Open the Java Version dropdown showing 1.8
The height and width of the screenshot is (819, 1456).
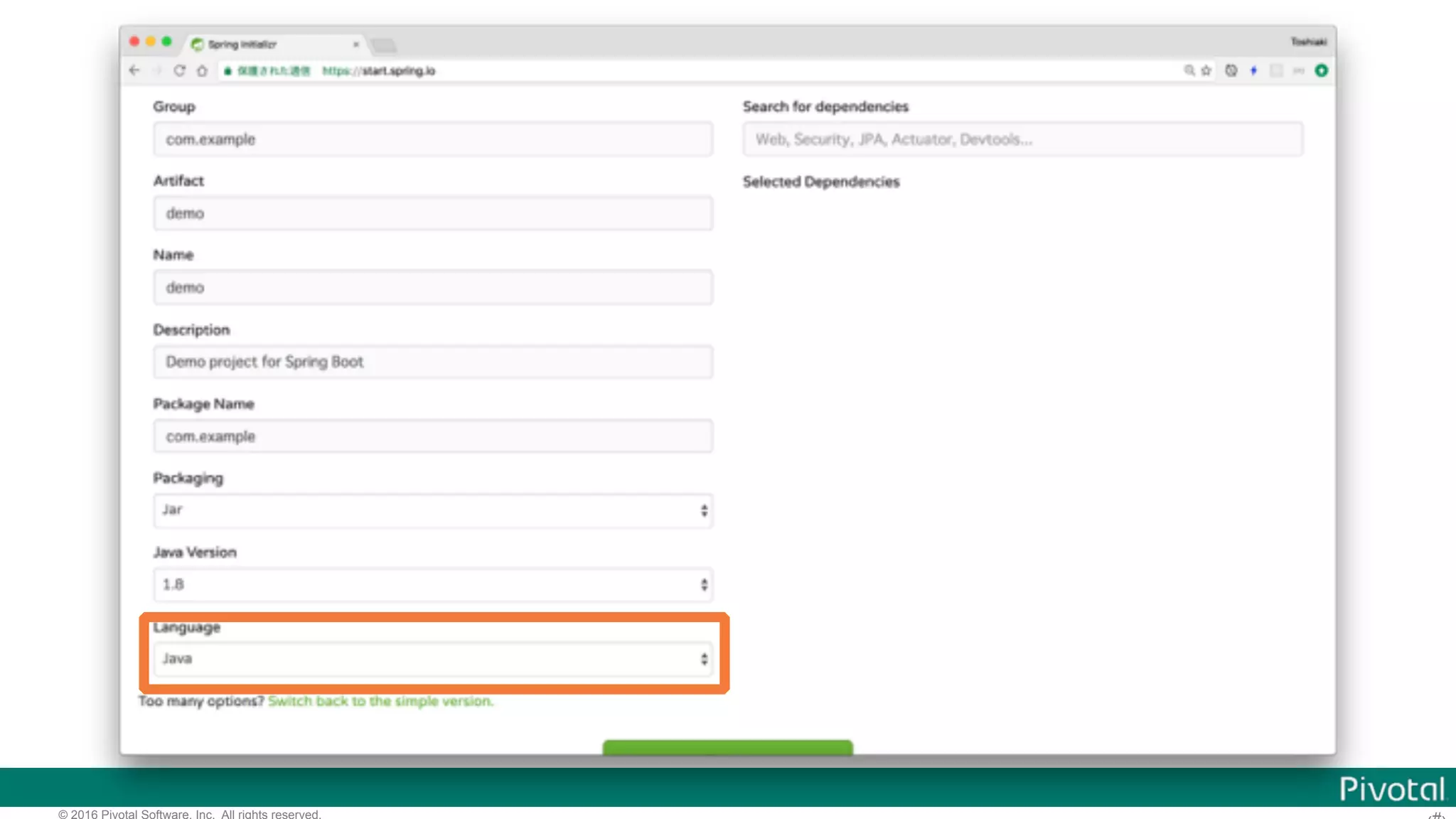(432, 584)
